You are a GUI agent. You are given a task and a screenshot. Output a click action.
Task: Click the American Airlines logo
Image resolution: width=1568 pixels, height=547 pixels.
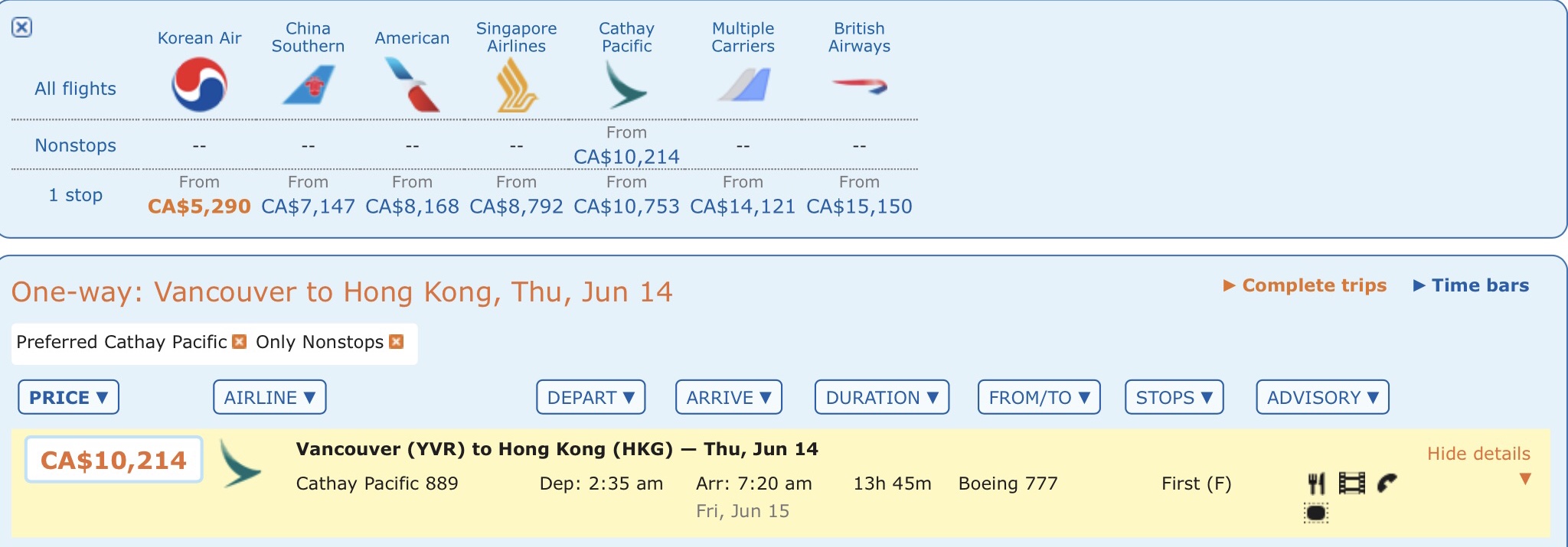pos(412,85)
